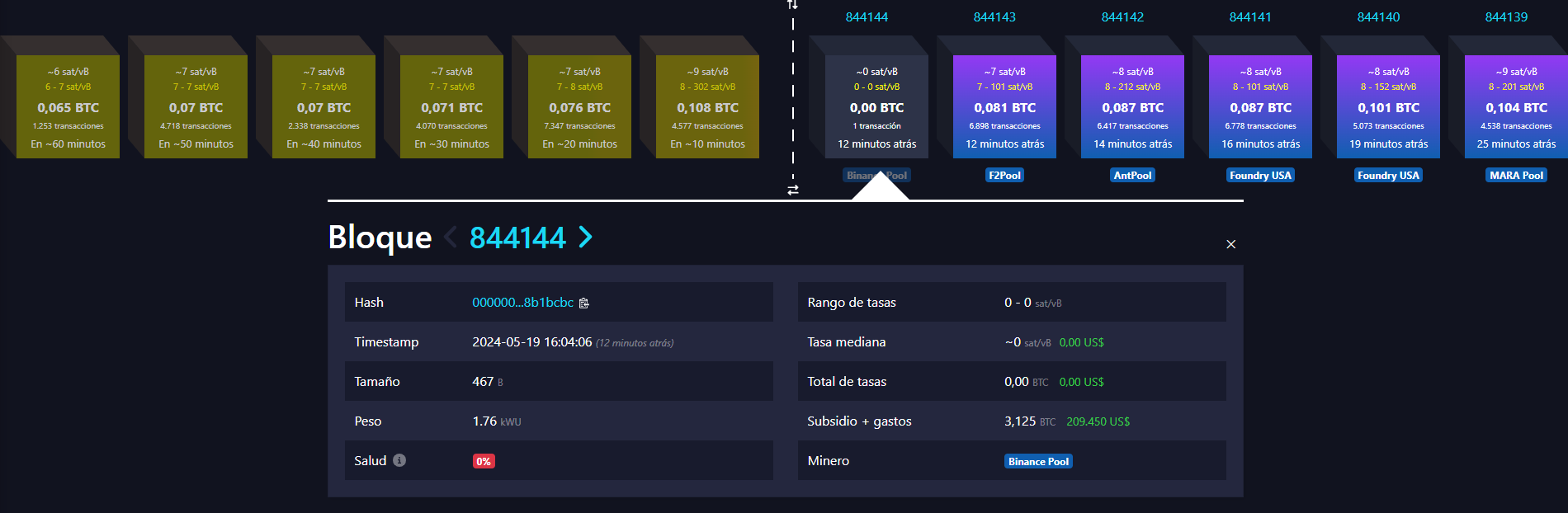The image size is (1568, 513).
Task: Open block height 844143 link
Action: coord(994,17)
